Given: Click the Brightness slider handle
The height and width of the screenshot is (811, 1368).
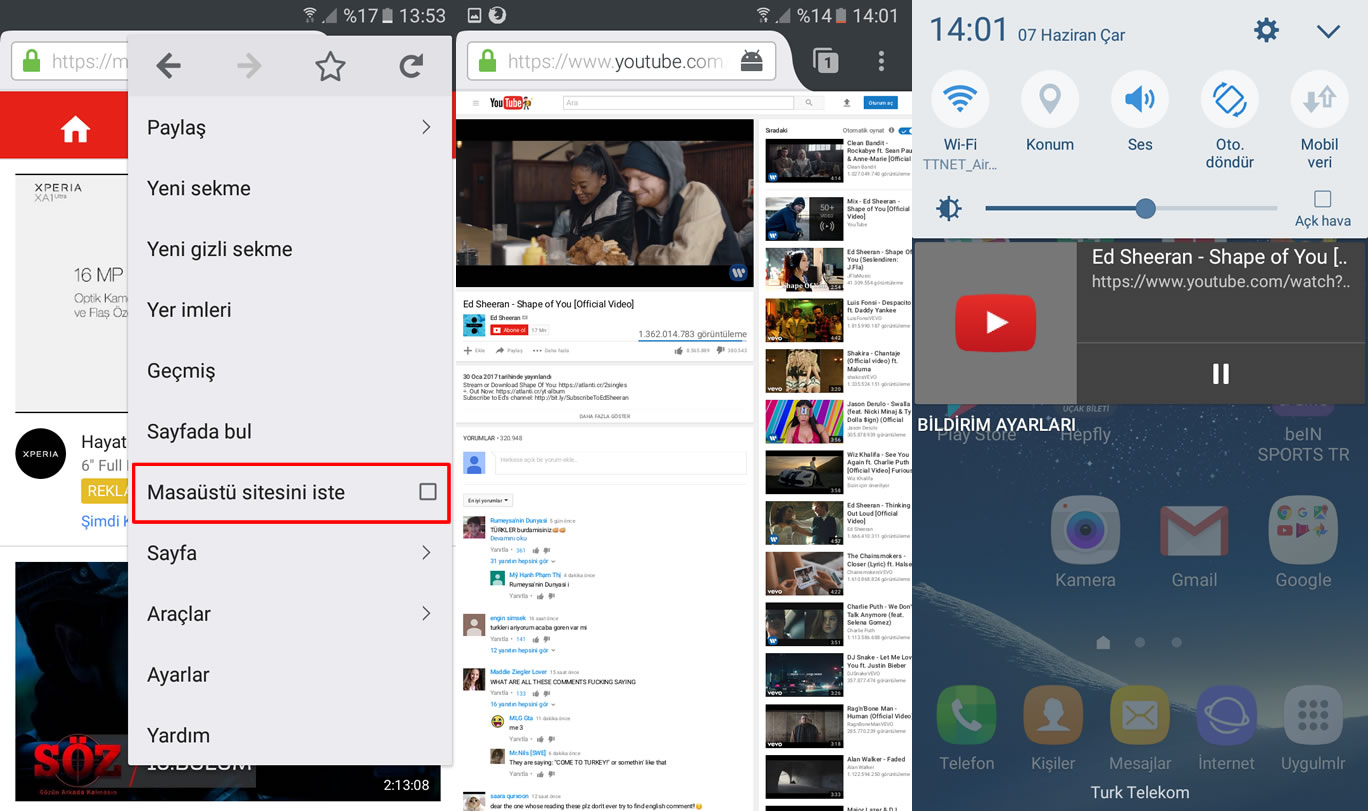Looking at the screenshot, I should [x=1146, y=208].
